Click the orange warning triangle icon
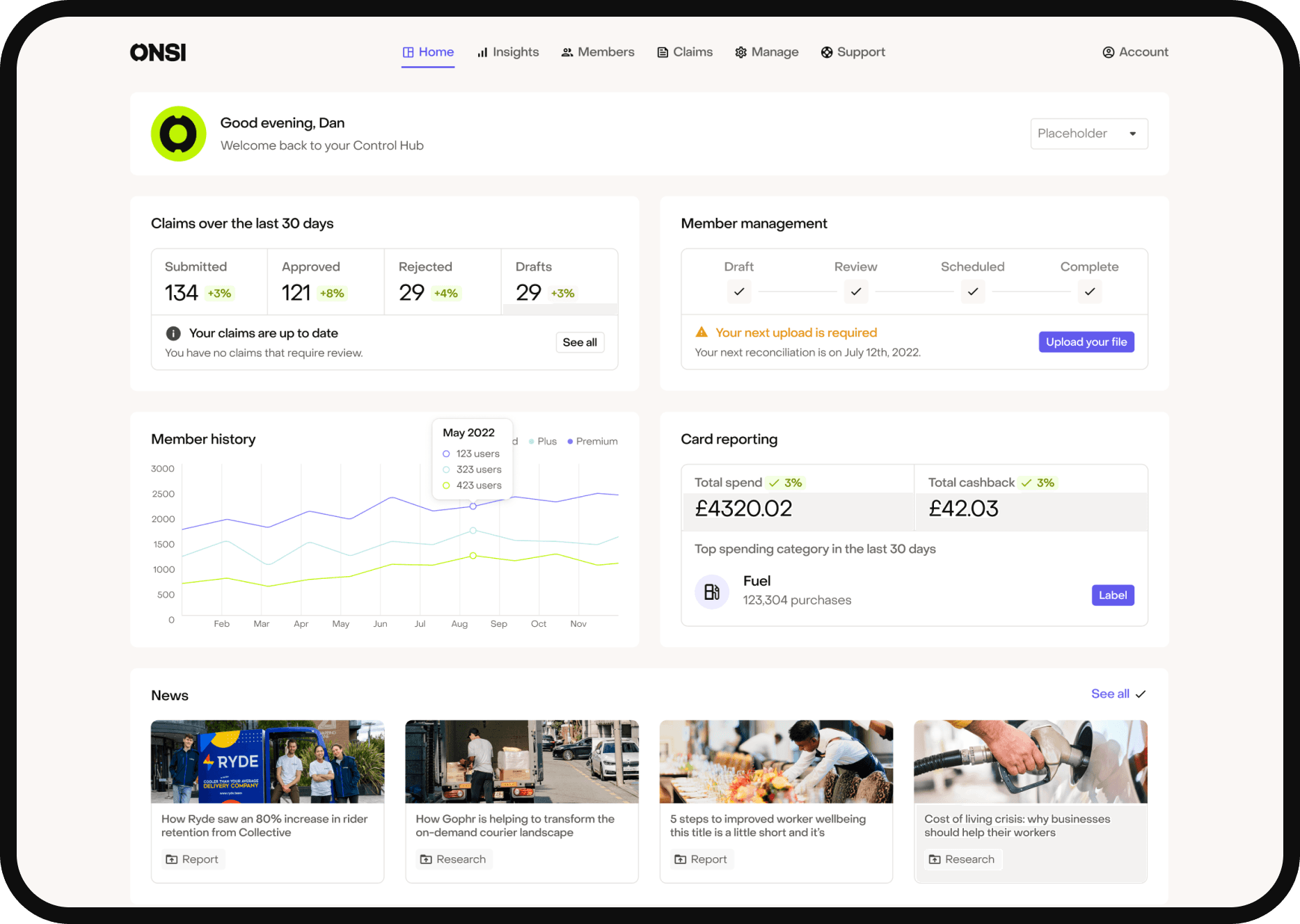 tap(701, 332)
